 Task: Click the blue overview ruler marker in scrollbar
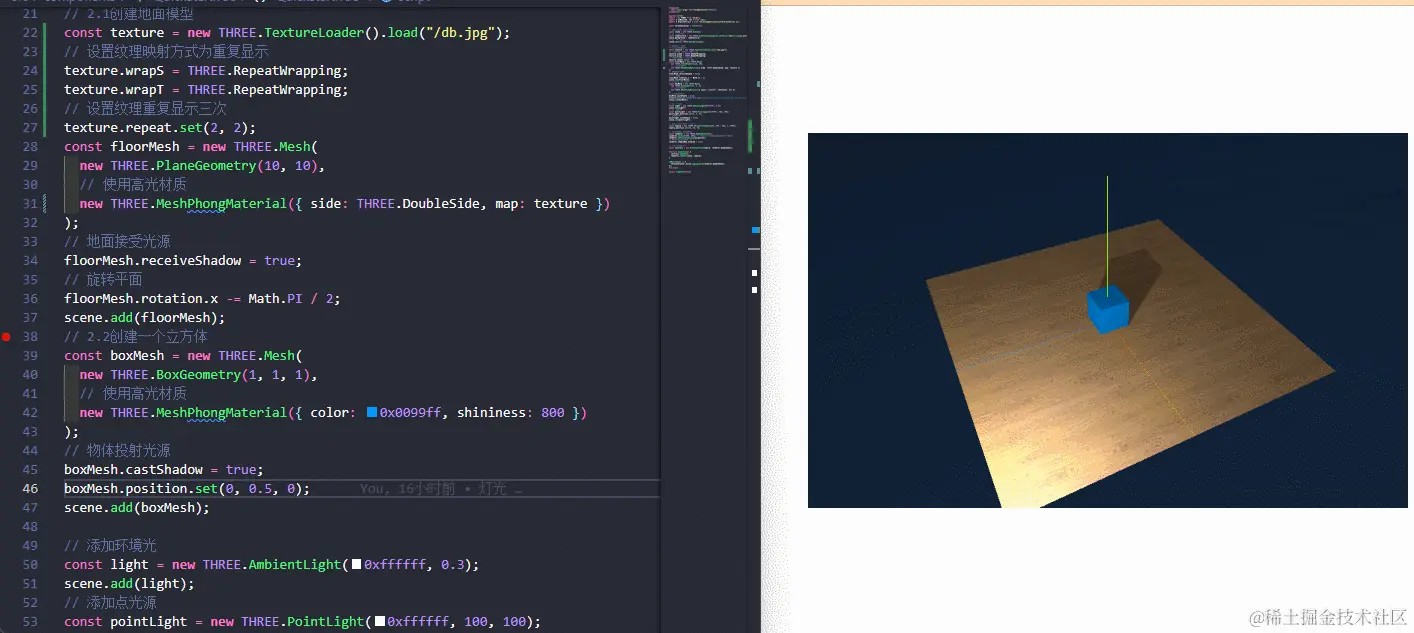point(755,230)
